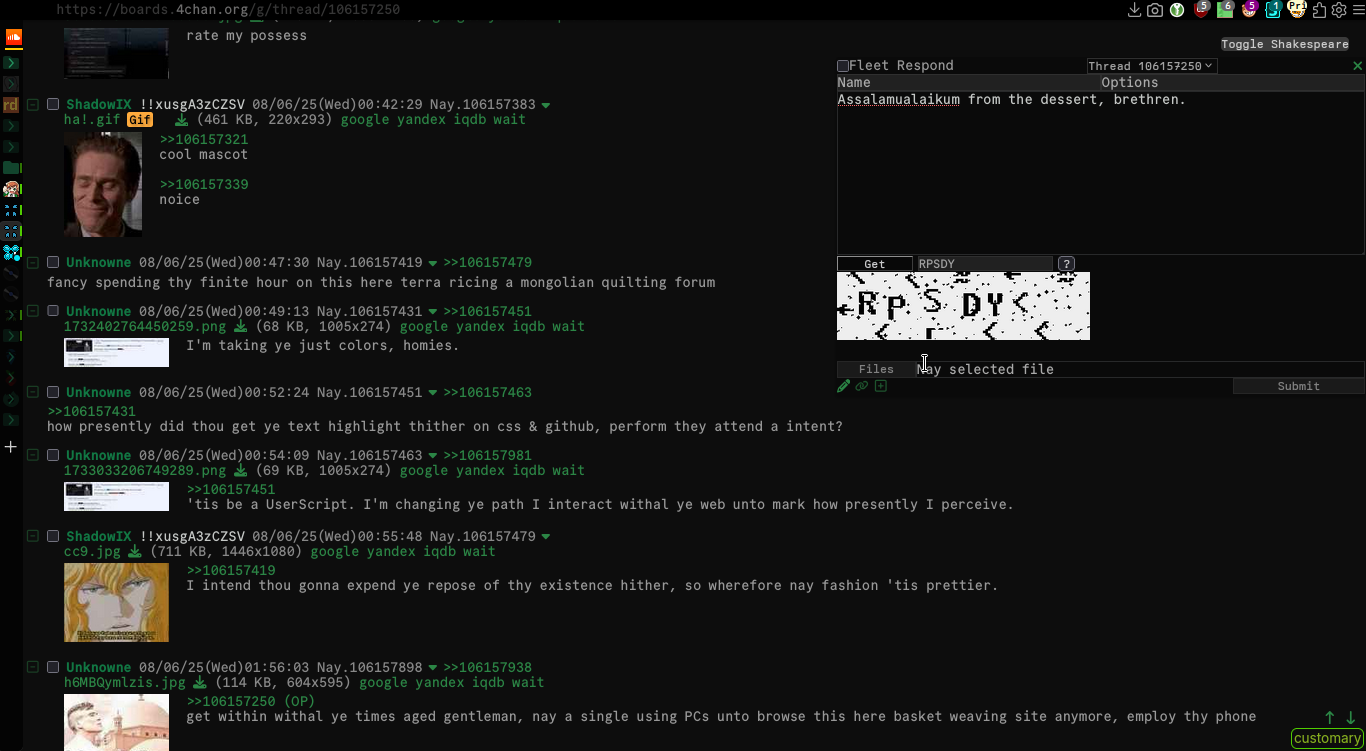Click the green plus-box icon in reply form

point(881,386)
